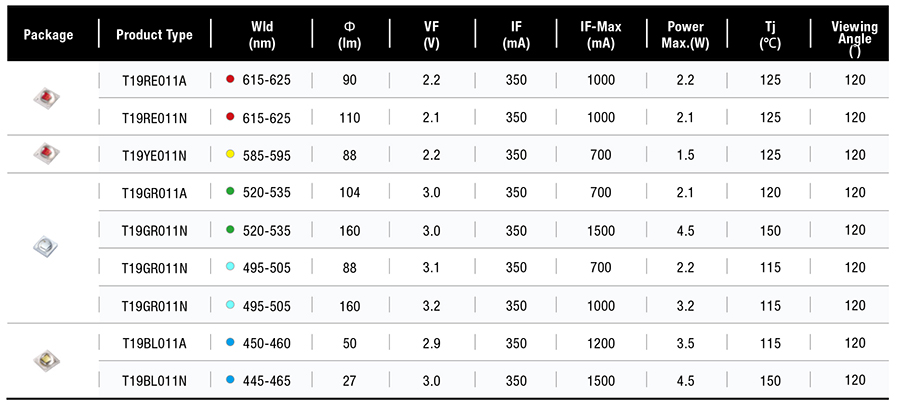Click the yellow dot next to 585-595

pos(231,154)
